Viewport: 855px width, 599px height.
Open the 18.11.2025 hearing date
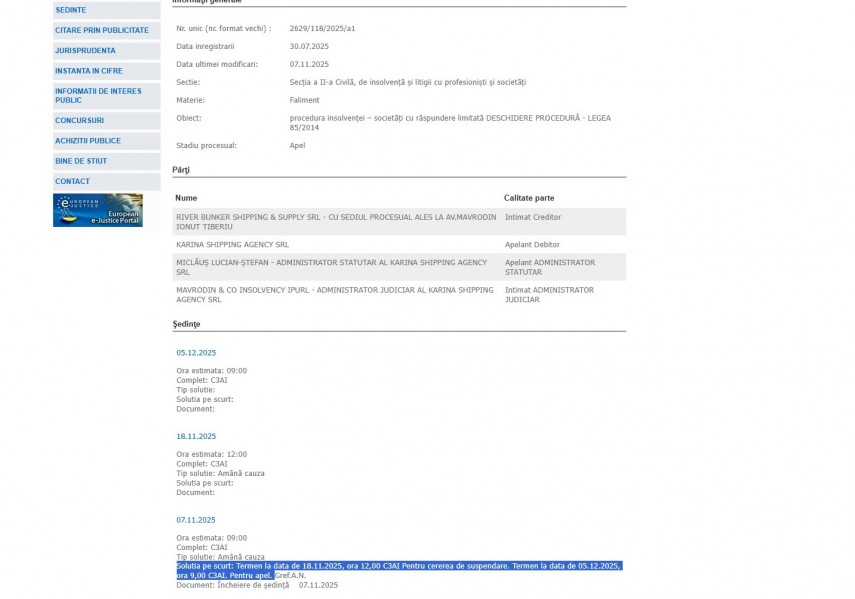point(196,437)
